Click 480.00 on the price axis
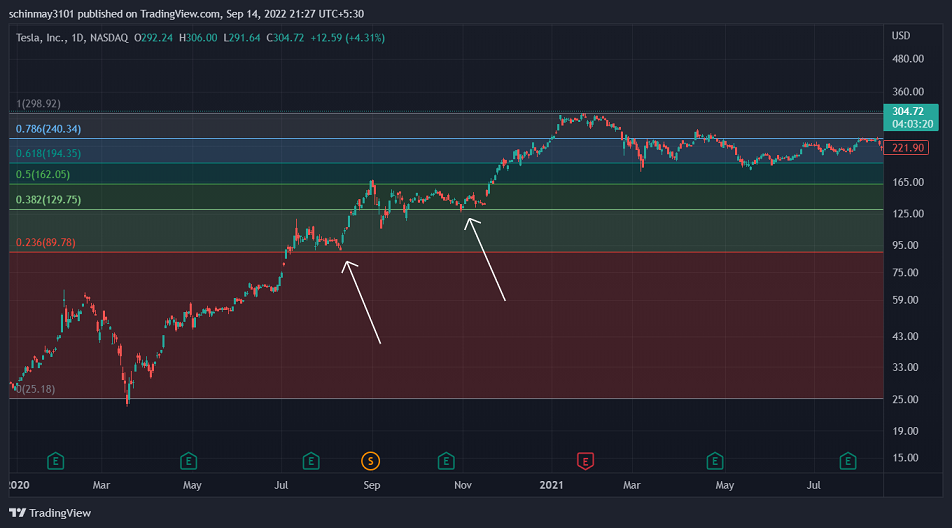This screenshot has height=528, width=952. point(908,59)
